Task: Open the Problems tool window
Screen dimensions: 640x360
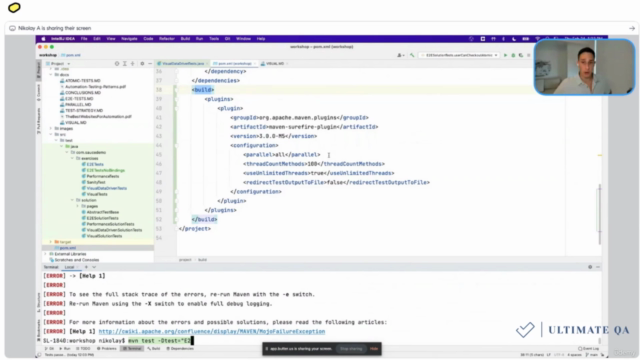Action: (x=107, y=349)
